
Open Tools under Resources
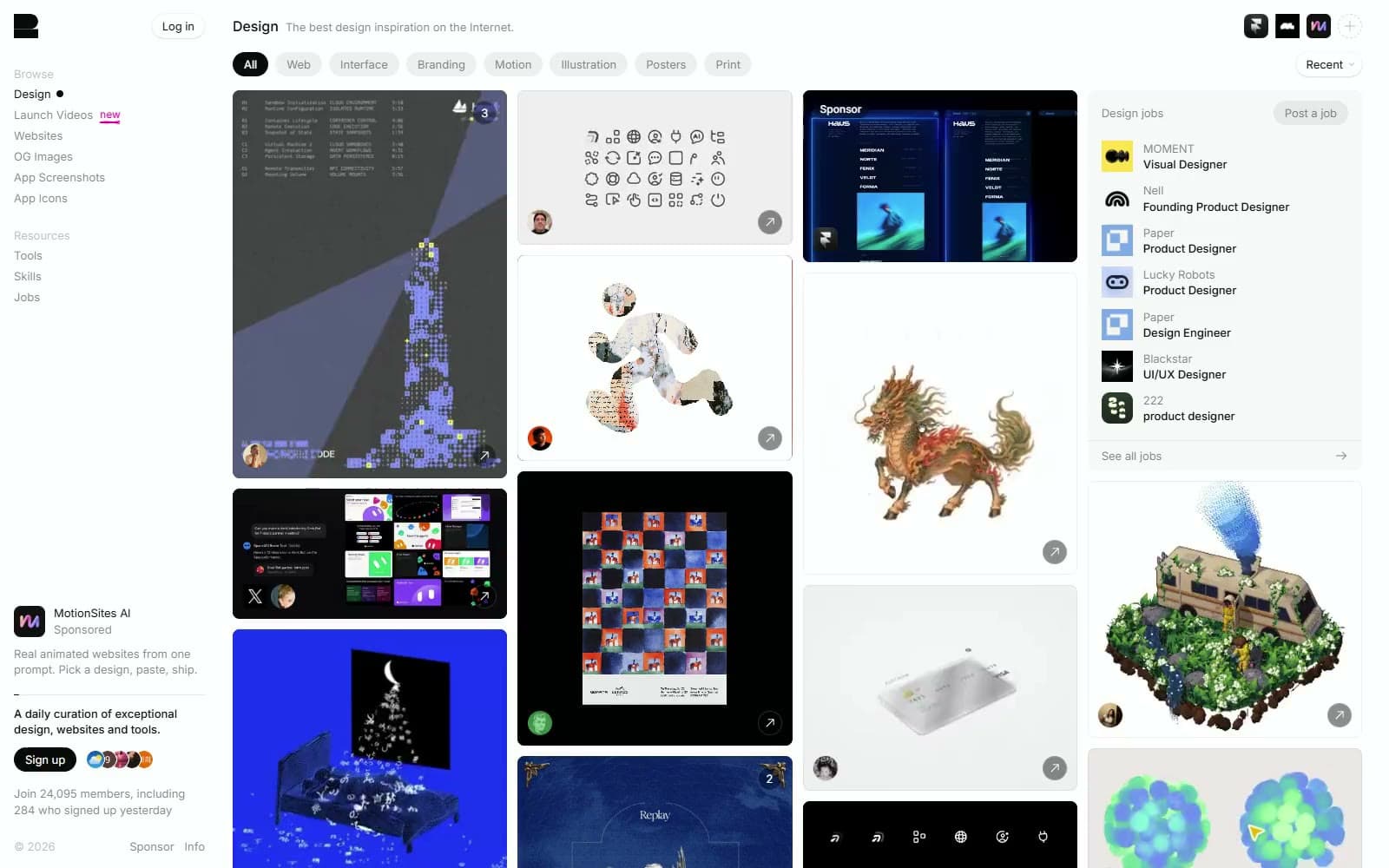[x=28, y=255]
